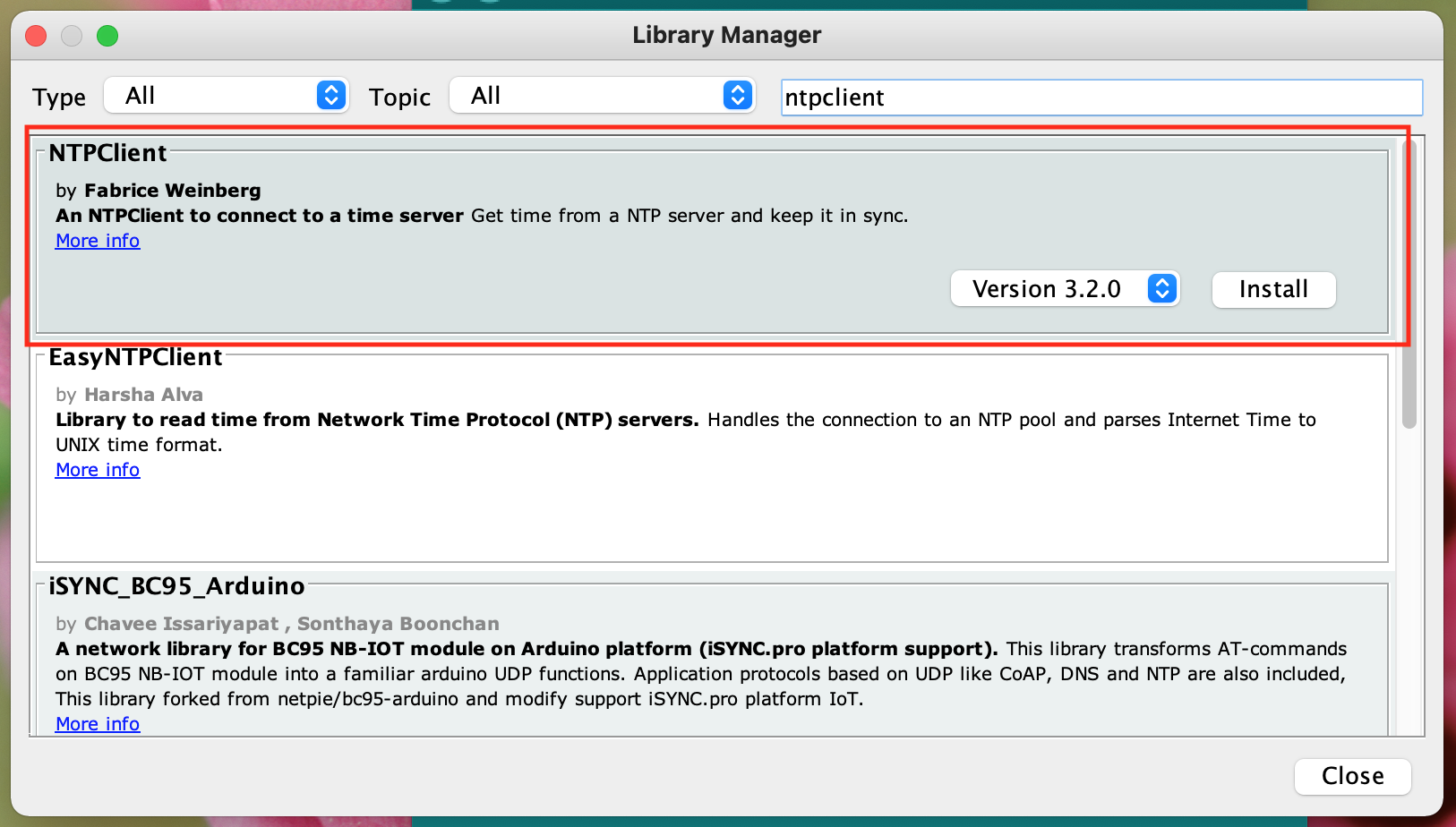Screen dimensions: 1456x827
Task: Open More info link for NTPClient
Action: pyautogui.click(x=98, y=241)
